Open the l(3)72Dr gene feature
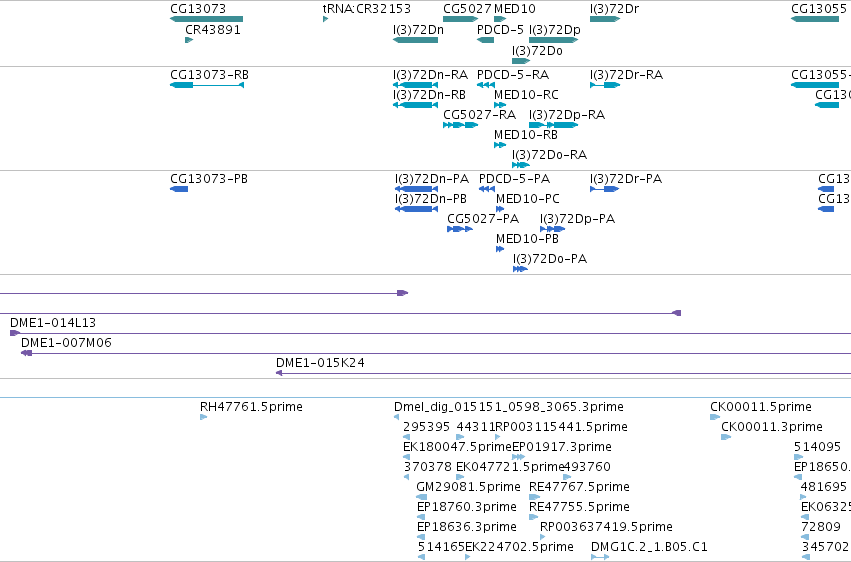851x562 pixels. point(605,19)
